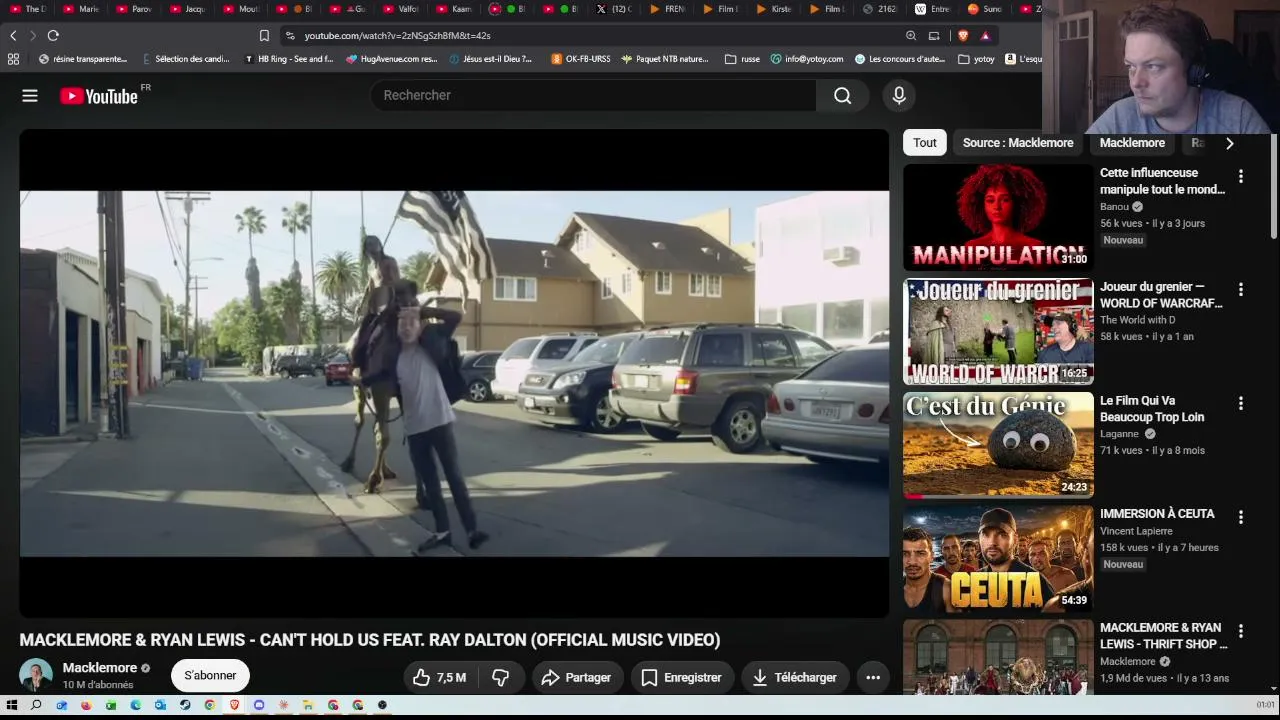The width and height of the screenshot is (1280, 720).
Task: Open options for Joueur du grenier video
Action: [1241, 289]
